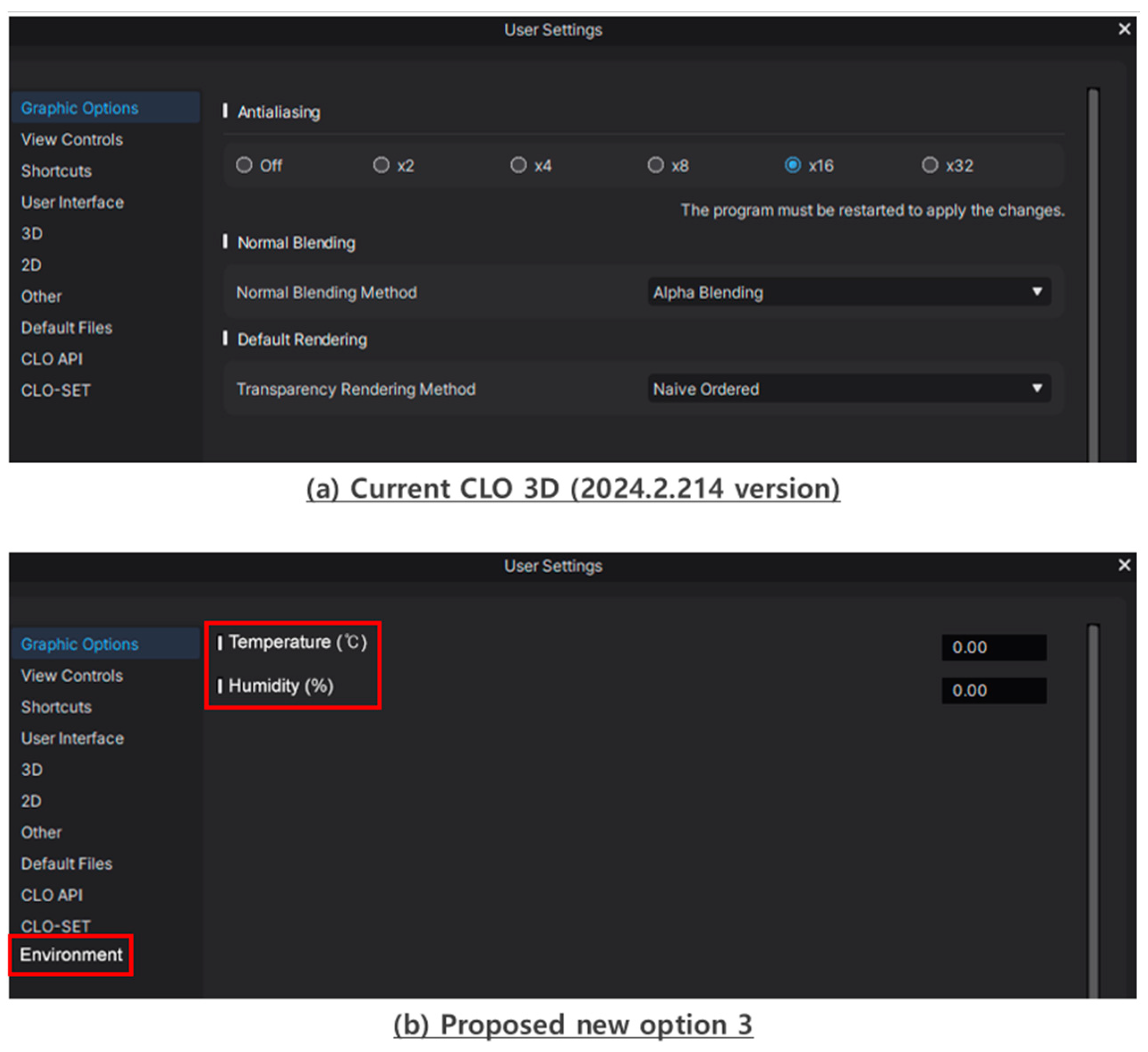Select the Off antialiasing radio button
1148x1052 pixels.
244,165
